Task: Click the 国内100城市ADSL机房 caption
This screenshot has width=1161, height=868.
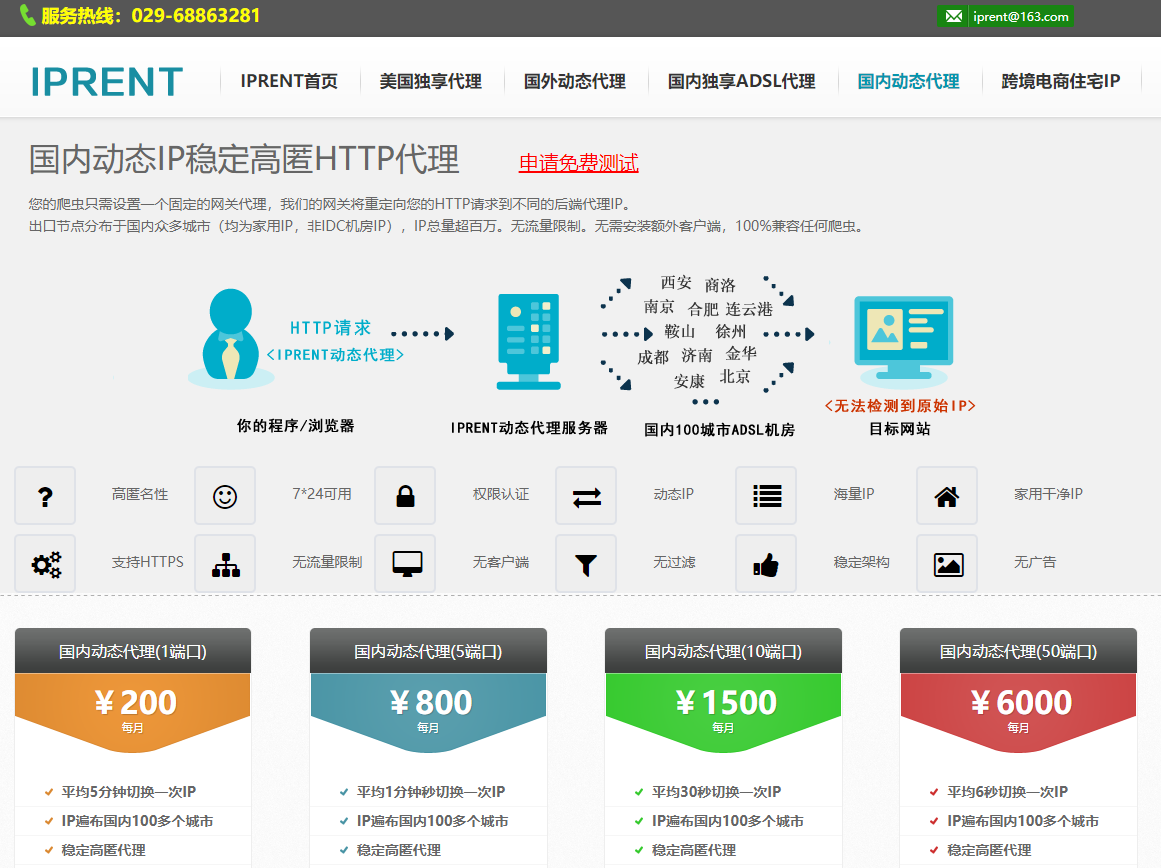Action: [719, 430]
